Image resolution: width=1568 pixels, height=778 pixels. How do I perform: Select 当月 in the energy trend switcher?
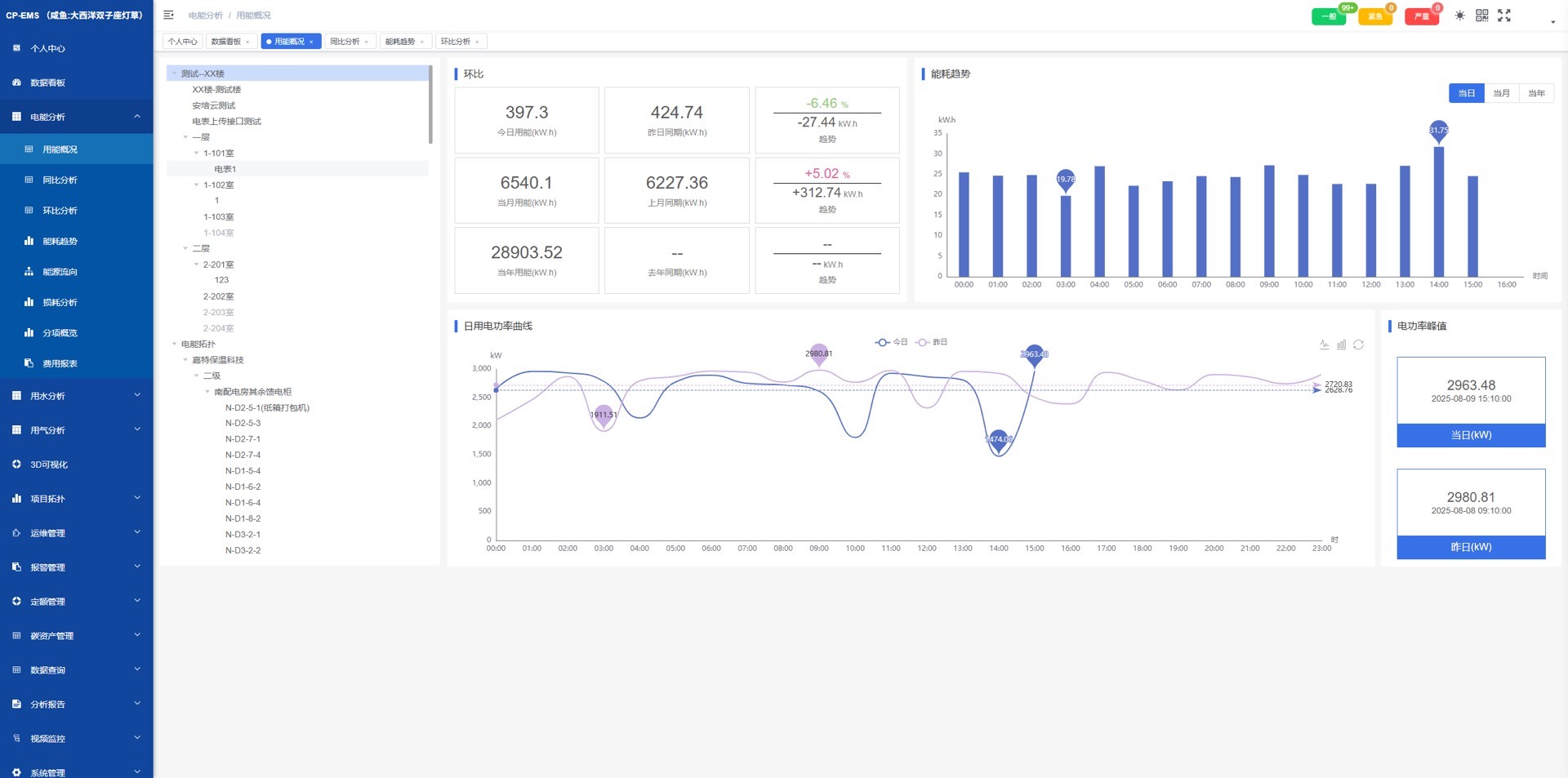pos(1501,93)
